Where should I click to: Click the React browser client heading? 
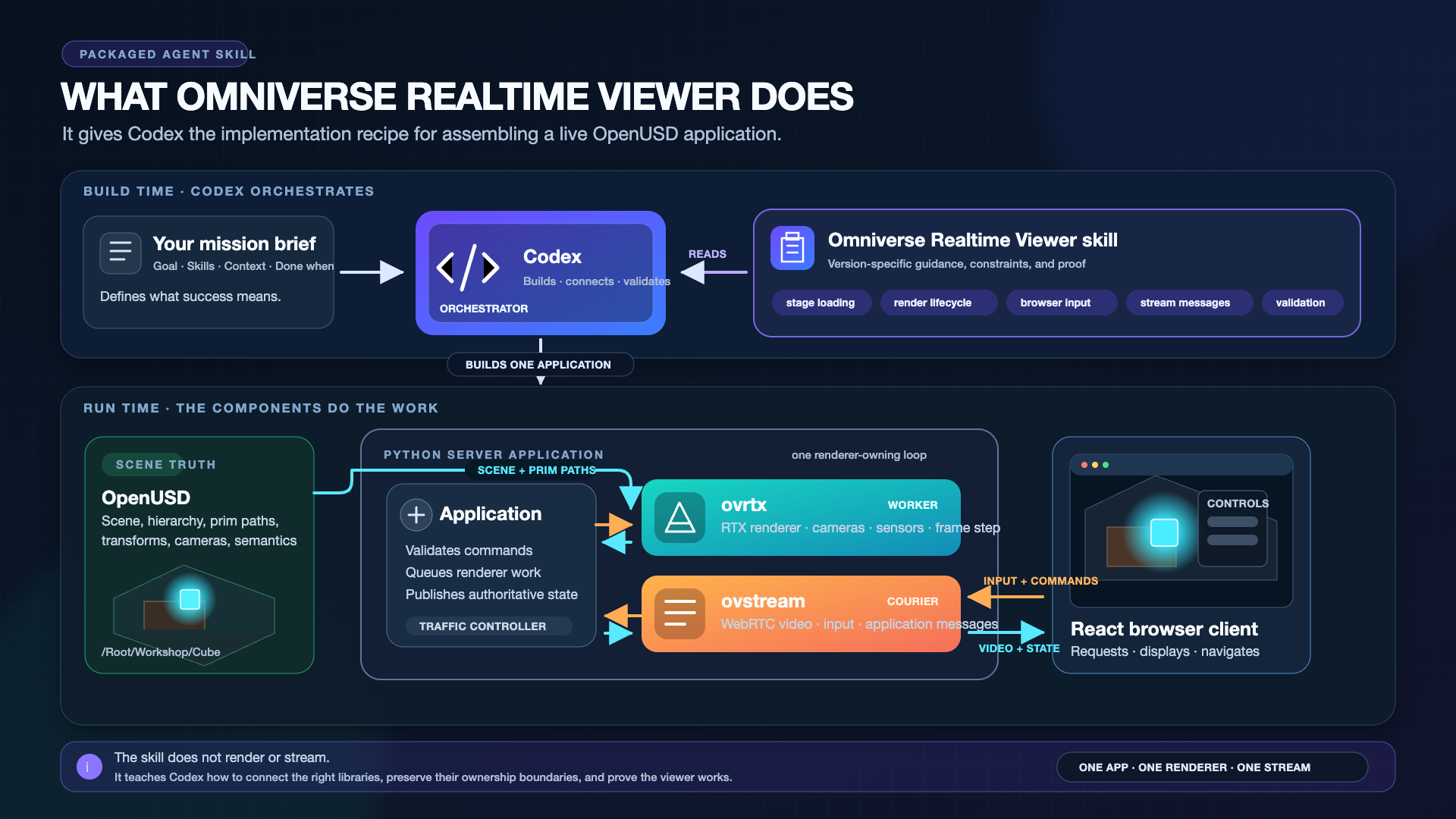tap(1164, 629)
